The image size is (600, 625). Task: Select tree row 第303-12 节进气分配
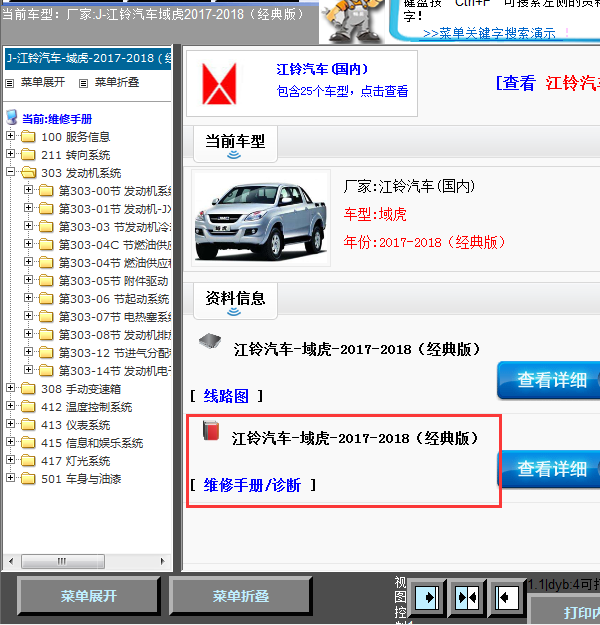point(115,353)
